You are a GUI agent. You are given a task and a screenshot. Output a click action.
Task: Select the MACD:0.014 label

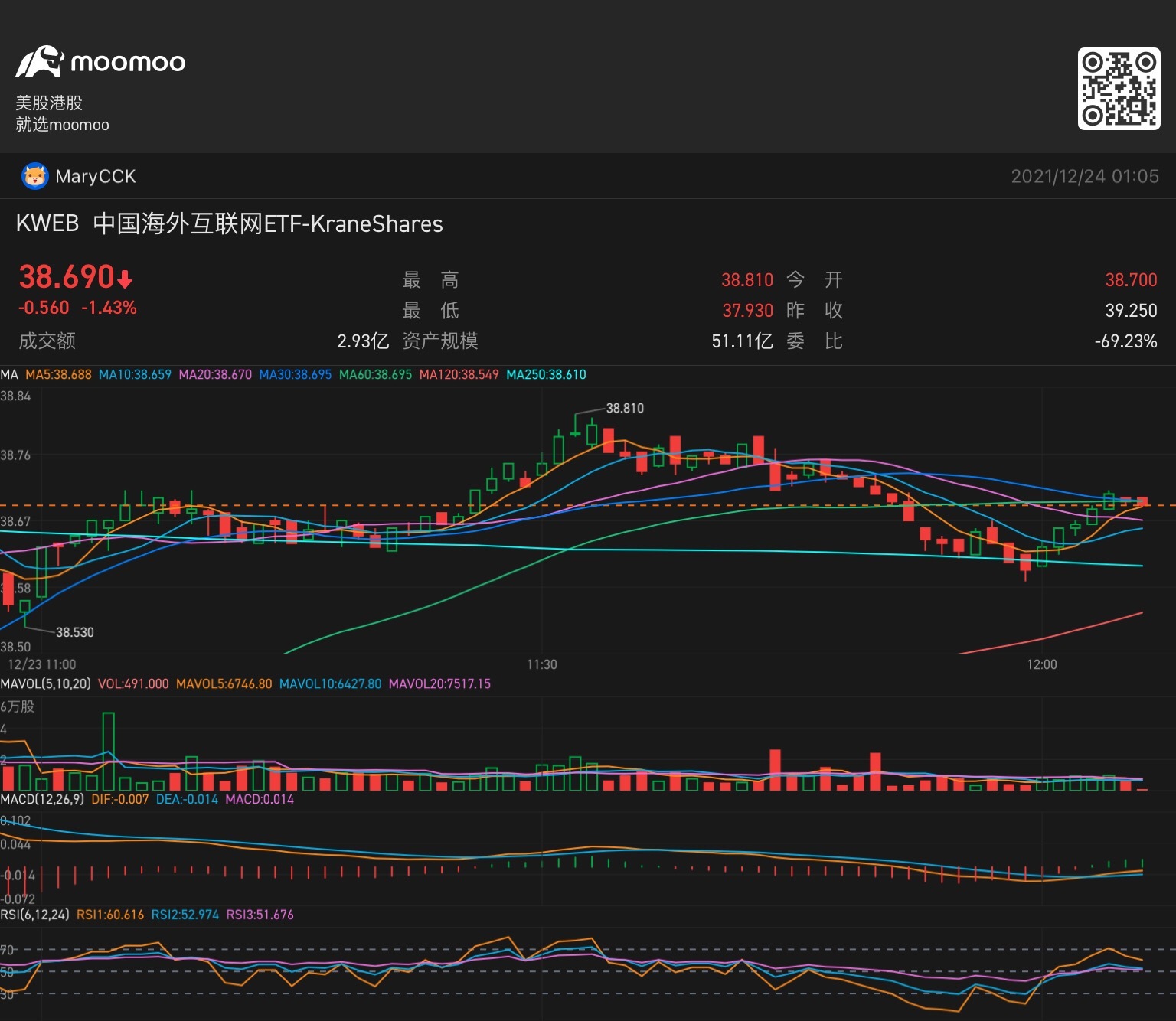[260, 800]
